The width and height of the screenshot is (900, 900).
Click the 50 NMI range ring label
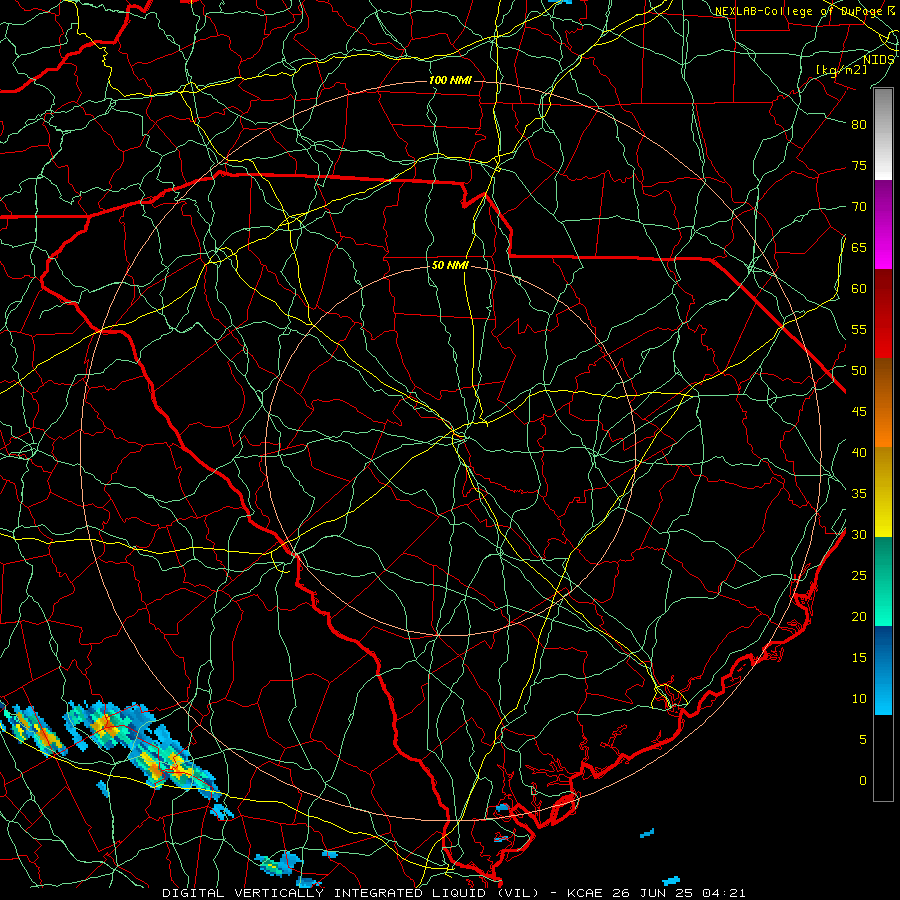[x=450, y=265]
